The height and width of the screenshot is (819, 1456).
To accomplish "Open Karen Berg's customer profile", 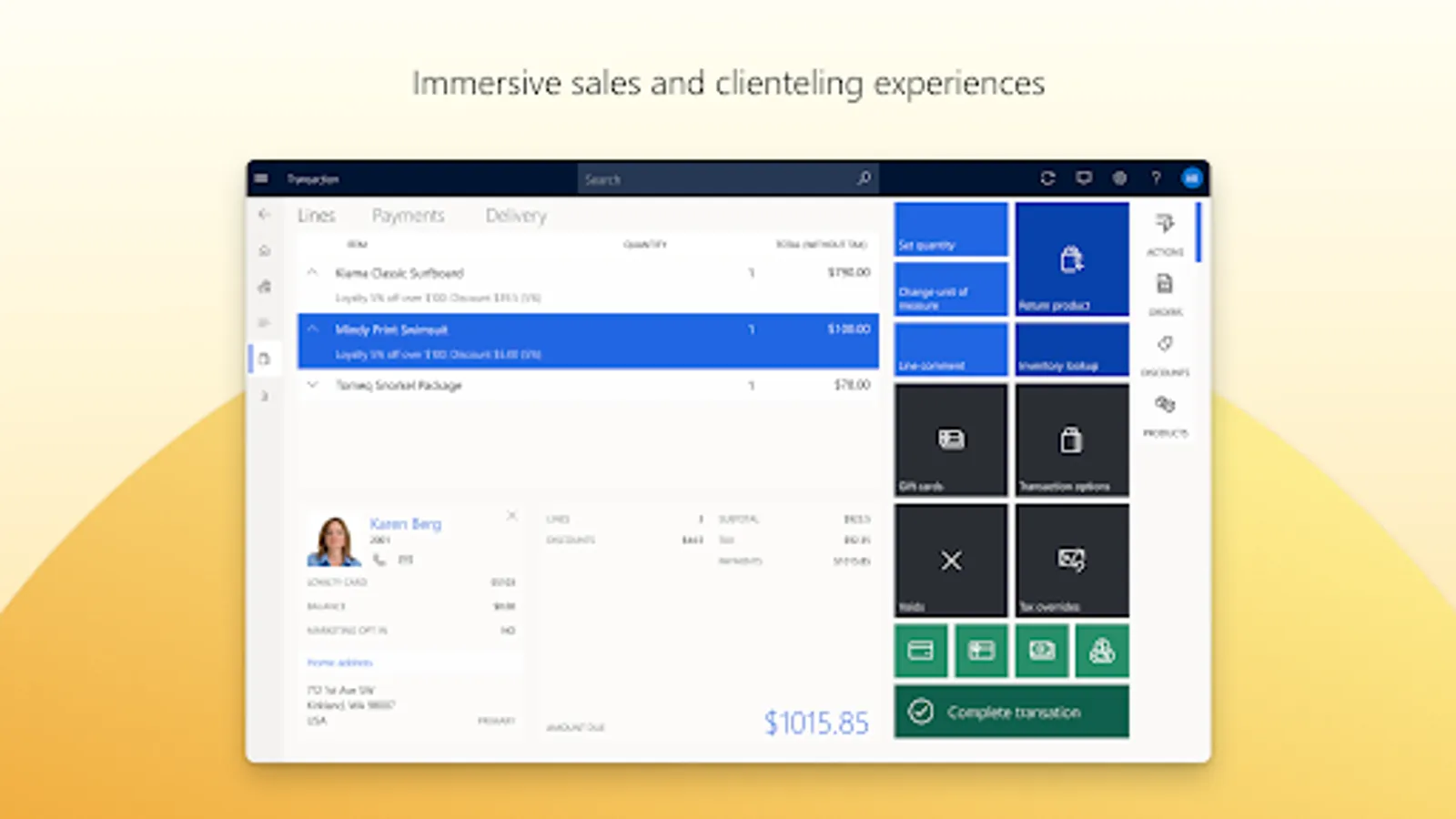I will point(404,524).
